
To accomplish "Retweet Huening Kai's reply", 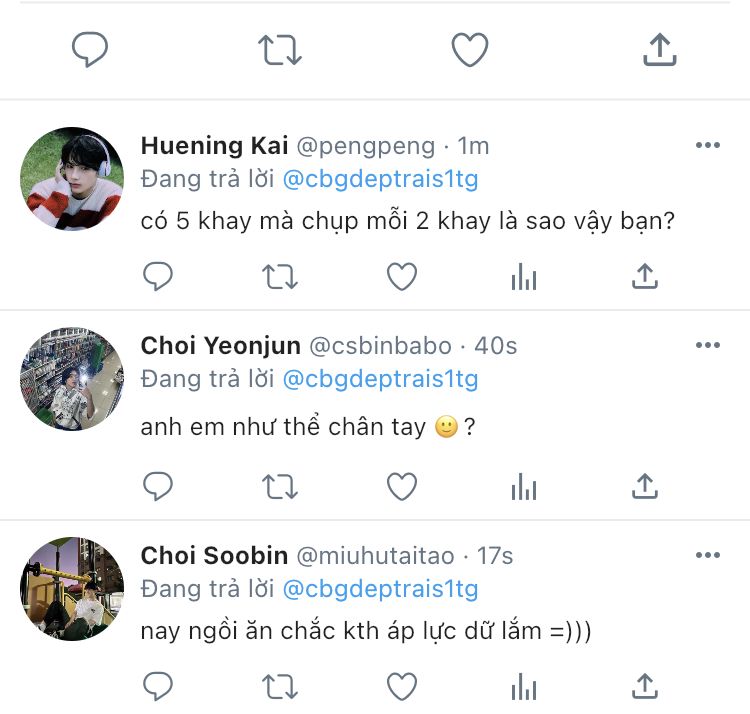I will tap(279, 277).
